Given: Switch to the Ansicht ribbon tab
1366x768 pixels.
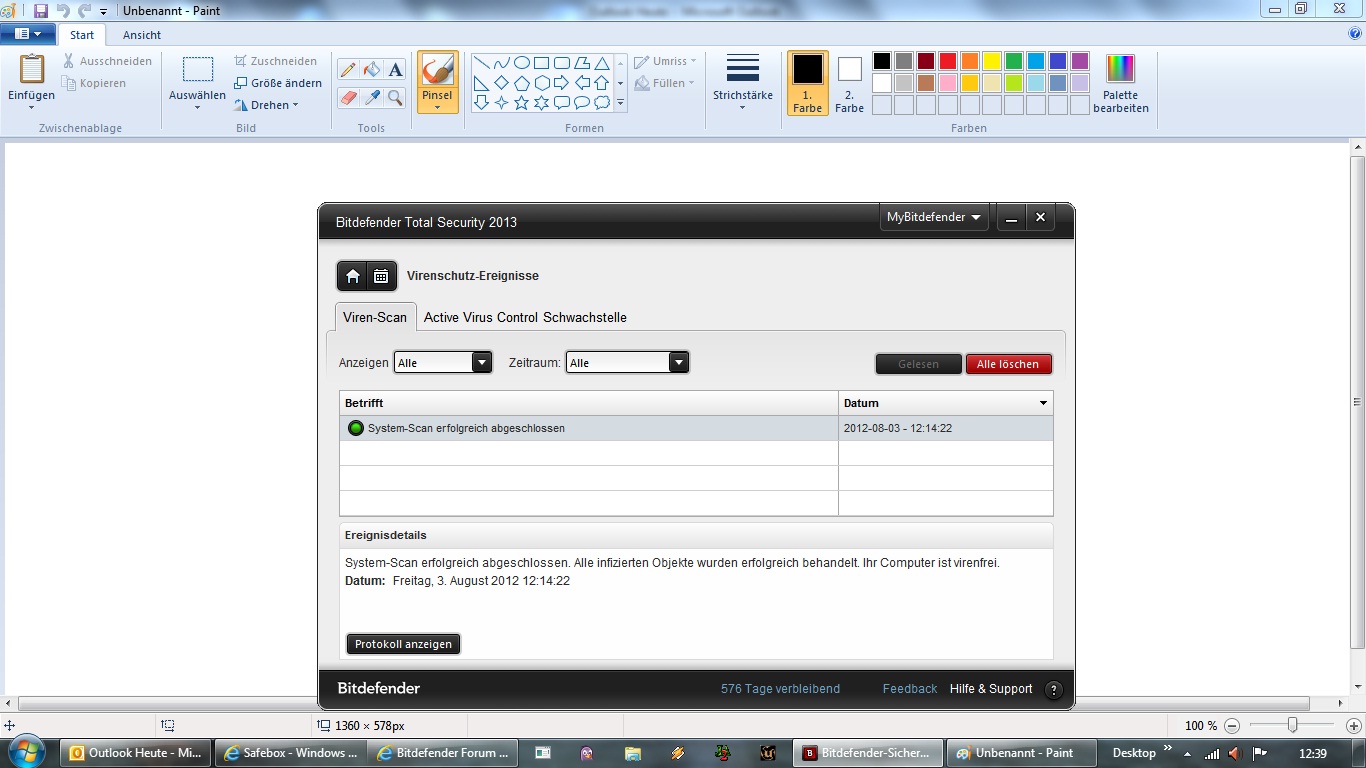Looking at the screenshot, I should click(x=142, y=35).
